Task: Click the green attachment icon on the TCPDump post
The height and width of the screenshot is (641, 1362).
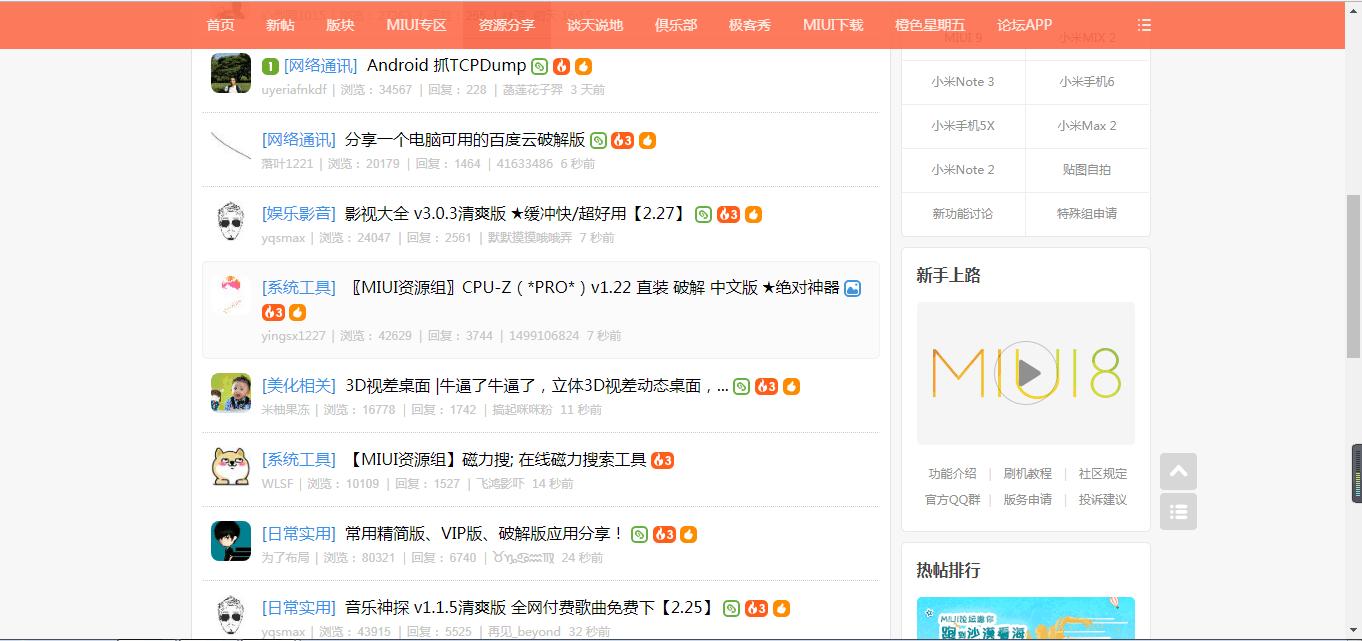Action: (x=539, y=65)
